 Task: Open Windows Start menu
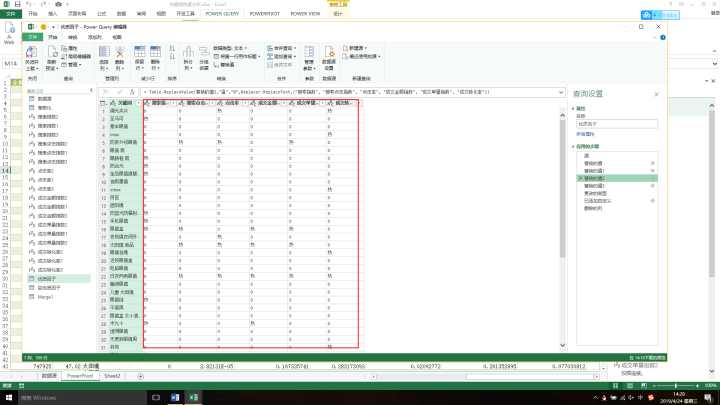click(9, 397)
